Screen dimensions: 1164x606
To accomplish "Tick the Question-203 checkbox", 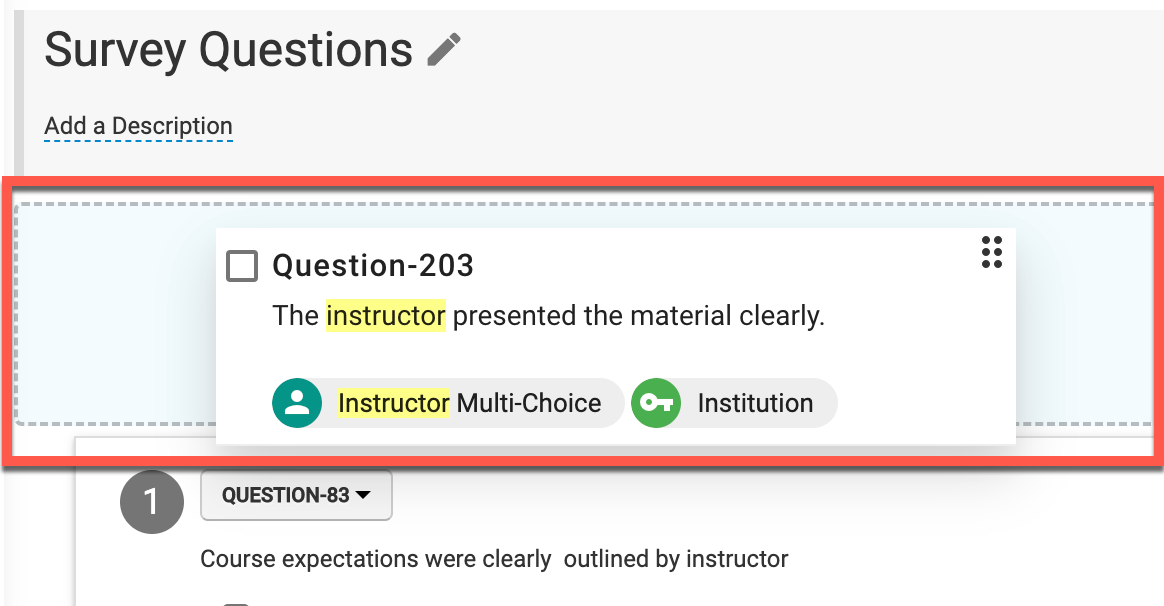I will coord(242,266).
